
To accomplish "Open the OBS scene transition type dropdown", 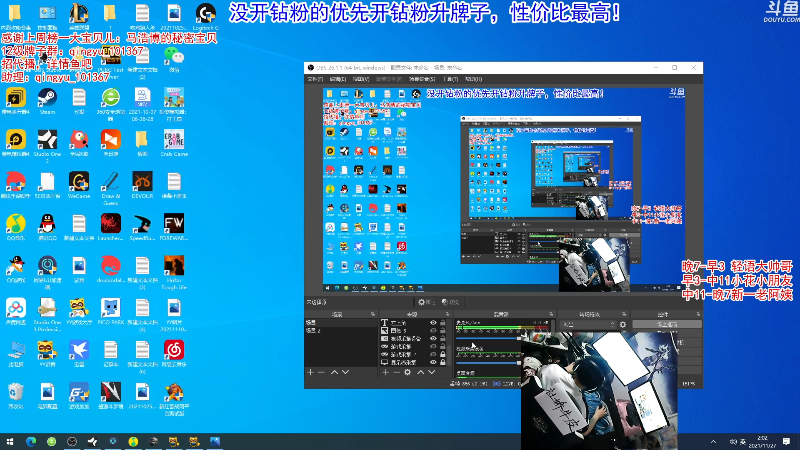I will [x=589, y=324].
